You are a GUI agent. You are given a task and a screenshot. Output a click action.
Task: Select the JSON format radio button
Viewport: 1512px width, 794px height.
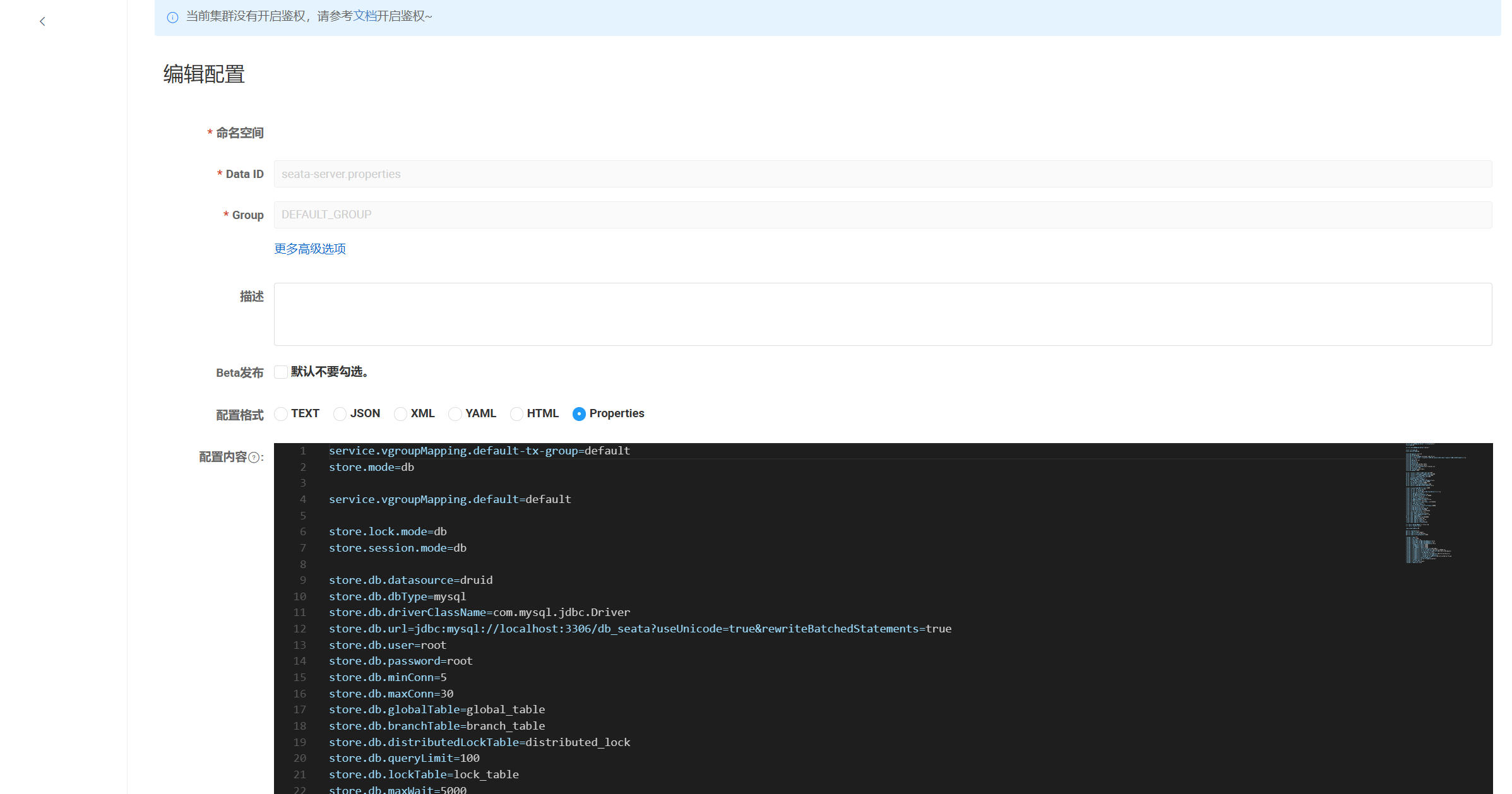click(340, 414)
